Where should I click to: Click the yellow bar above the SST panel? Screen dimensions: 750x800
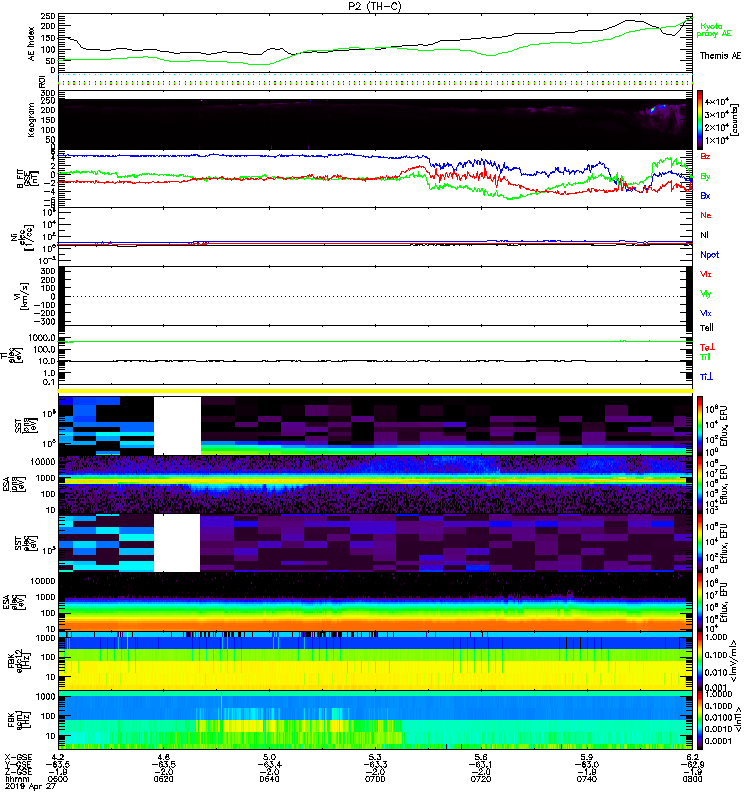tap(375, 391)
